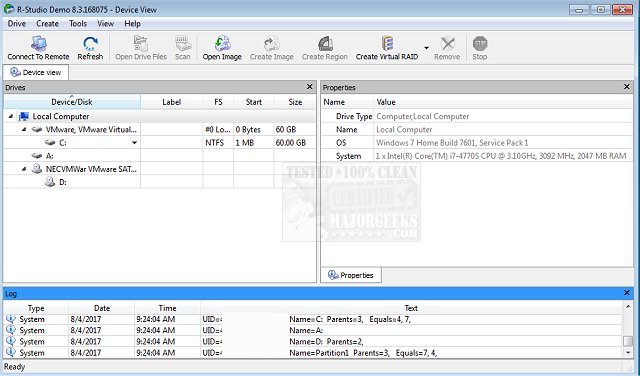
Task: Click the Create Virtual RAID icon
Action: (387, 43)
